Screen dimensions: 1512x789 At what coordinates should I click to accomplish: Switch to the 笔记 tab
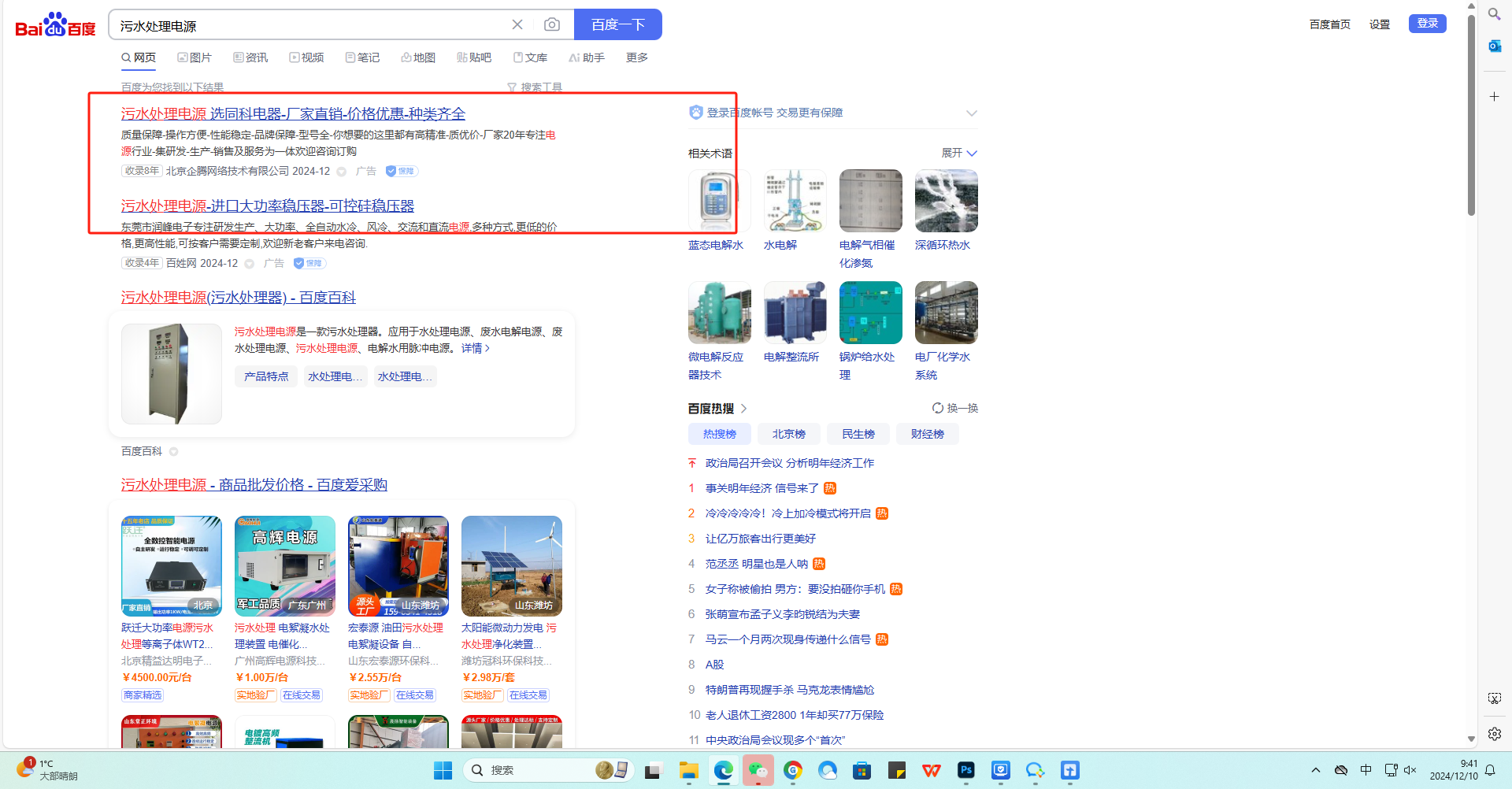pyautogui.click(x=362, y=57)
